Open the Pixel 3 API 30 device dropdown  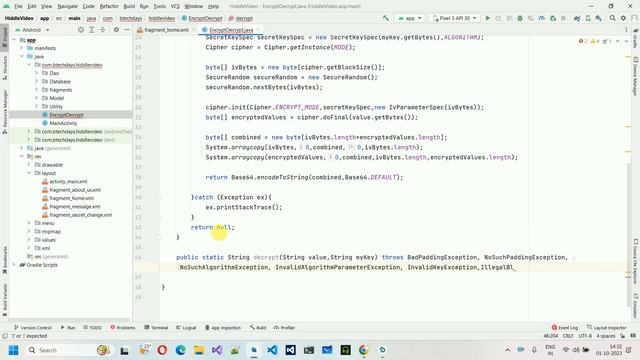point(454,18)
